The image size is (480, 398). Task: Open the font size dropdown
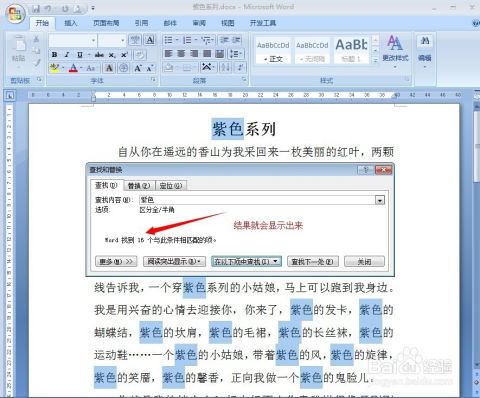[x=123, y=41]
